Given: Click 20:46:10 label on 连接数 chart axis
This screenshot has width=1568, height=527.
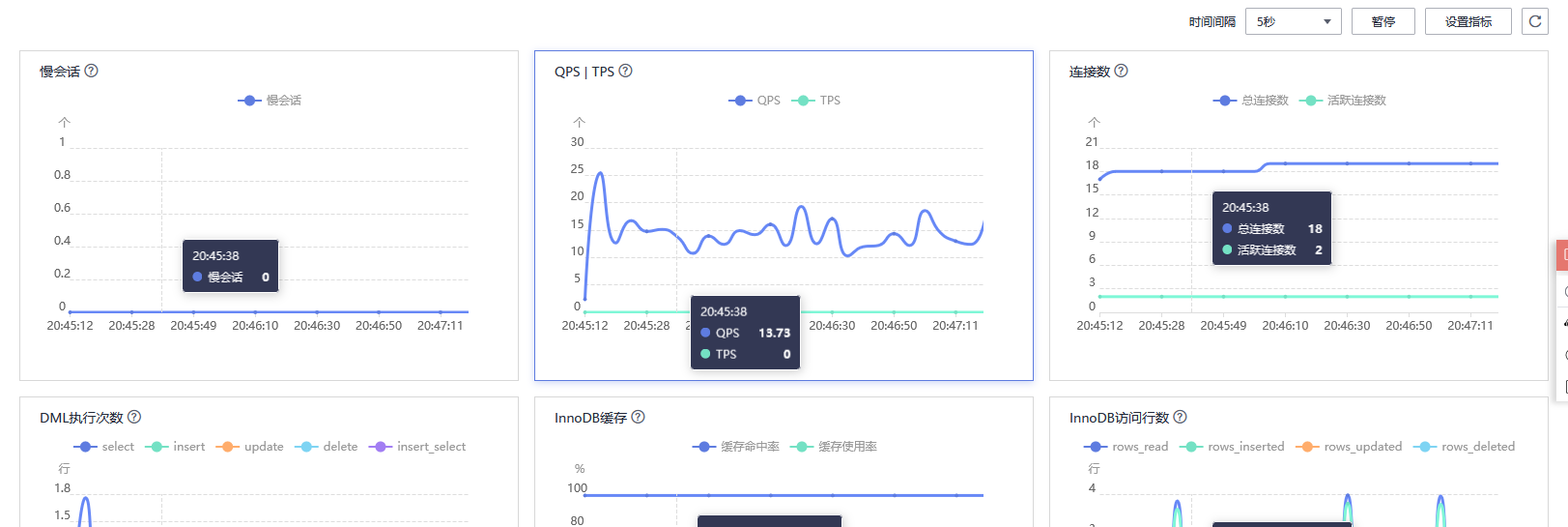Looking at the screenshot, I should 1285,326.
